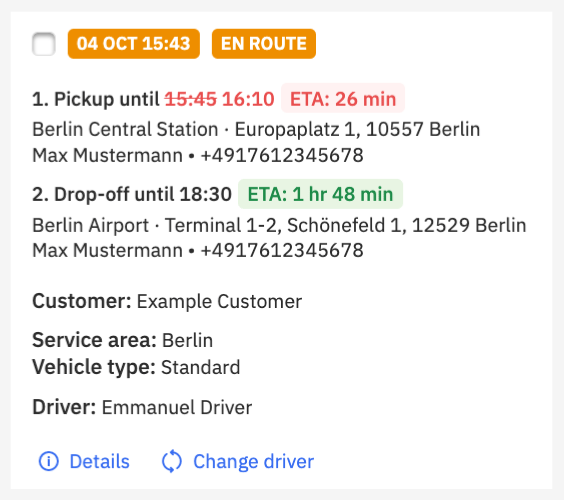564x500 pixels.
Task: Click the EN ROUTE status badge
Action: pyautogui.click(x=264, y=44)
